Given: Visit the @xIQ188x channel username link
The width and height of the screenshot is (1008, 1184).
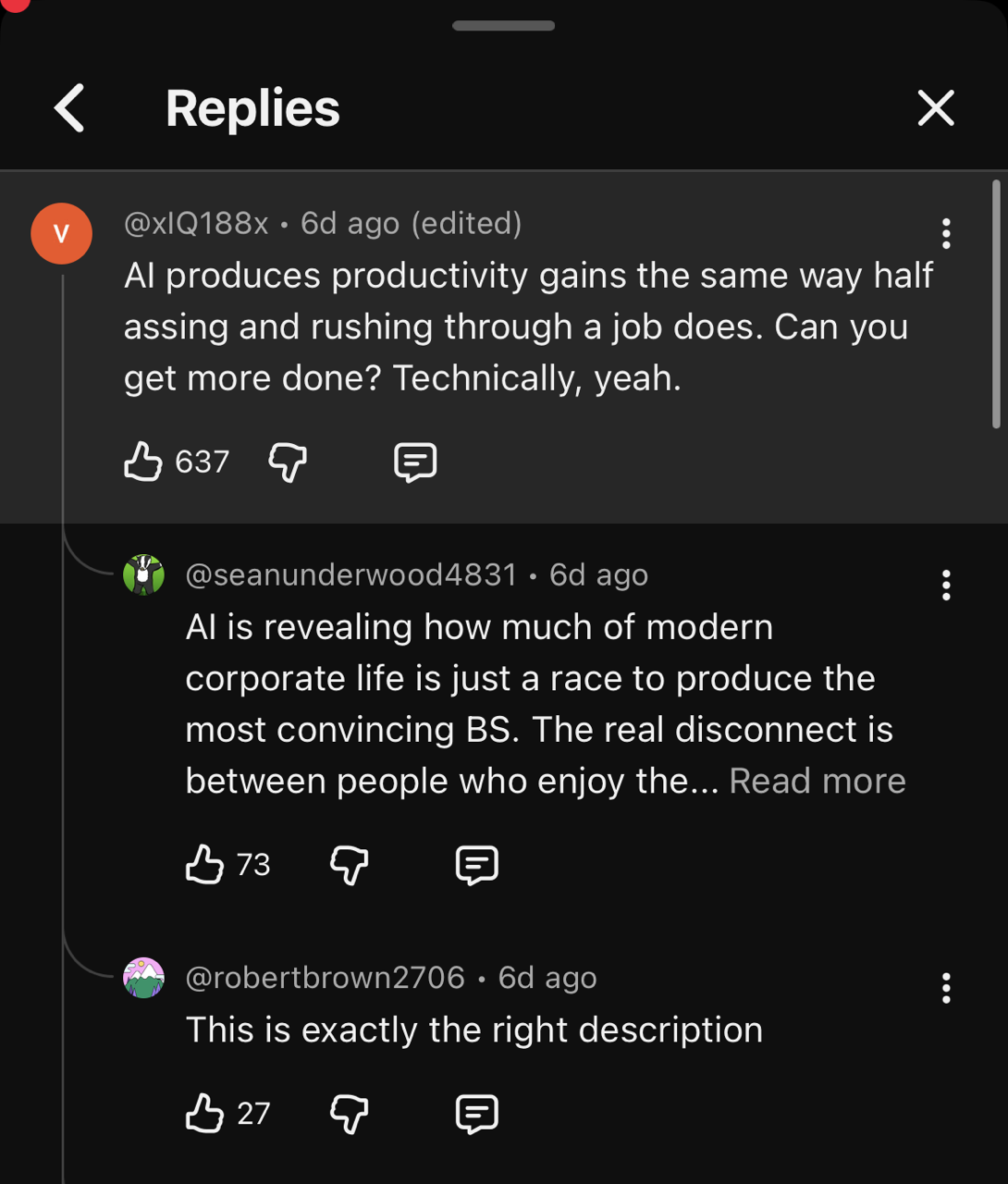Looking at the screenshot, I should coord(196,223).
